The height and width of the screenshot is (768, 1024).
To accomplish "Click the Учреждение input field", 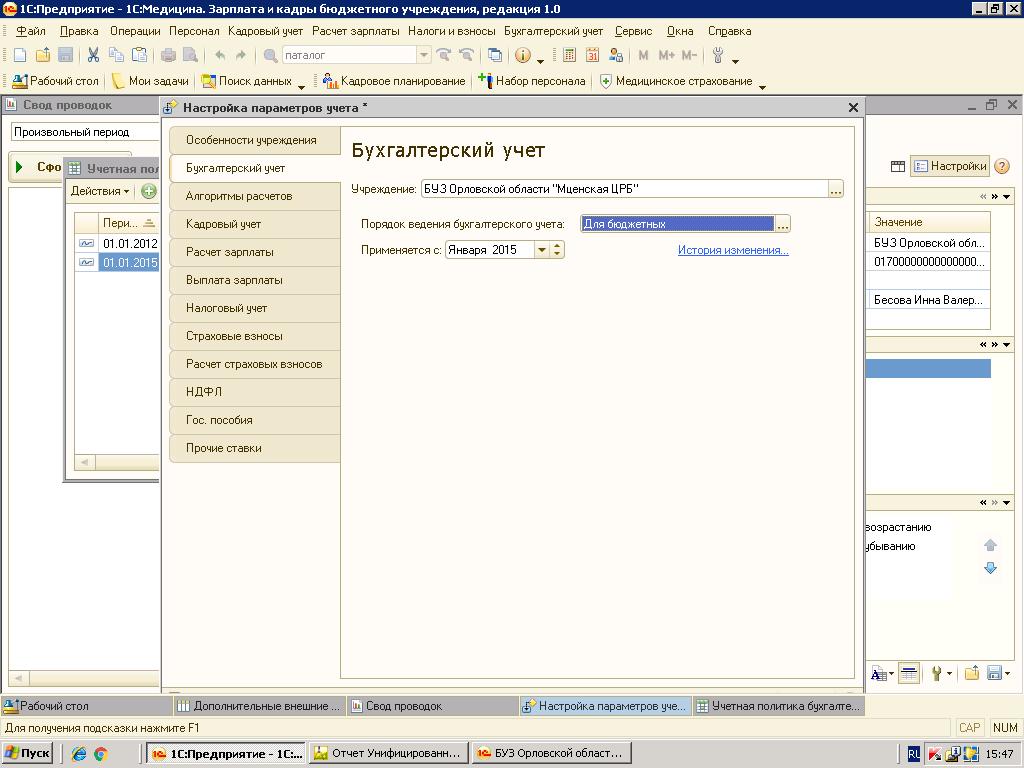I will tap(624, 189).
